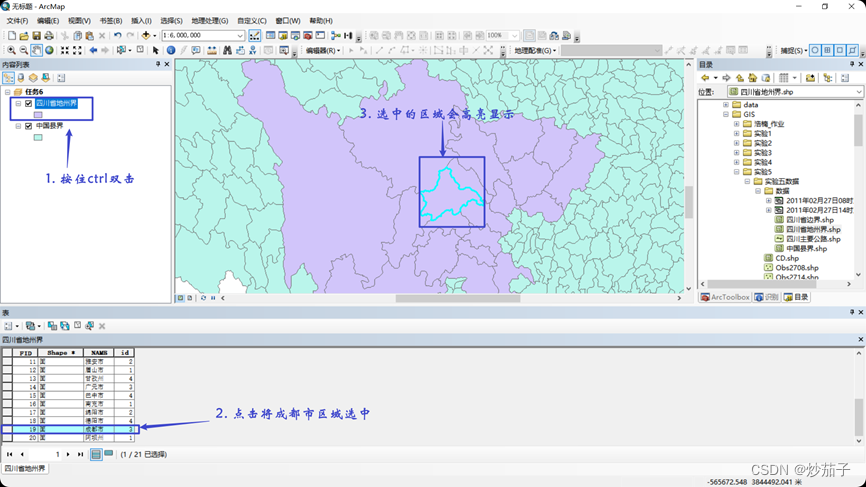Click the 四川省地州界 layer color symbol
This screenshot has width=866, height=487.
tap(38, 115)
